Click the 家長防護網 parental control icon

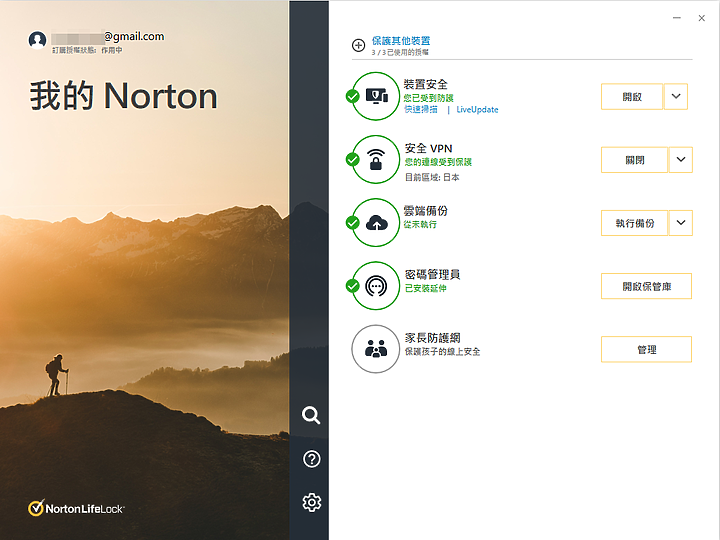coord(376,349)
